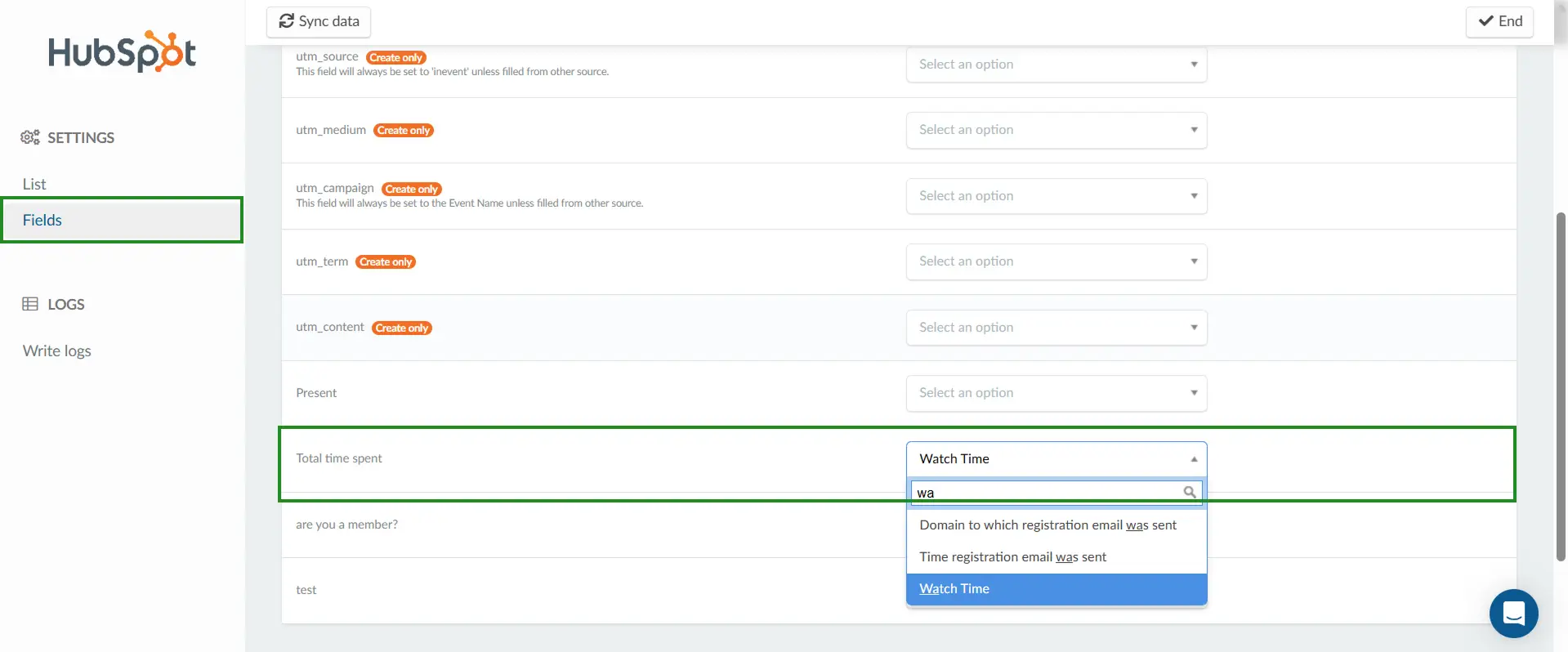This screenshot has width=1568, height=652.
Task: Click the refresh icon in Sync data
Action: [x=286, y=21]
